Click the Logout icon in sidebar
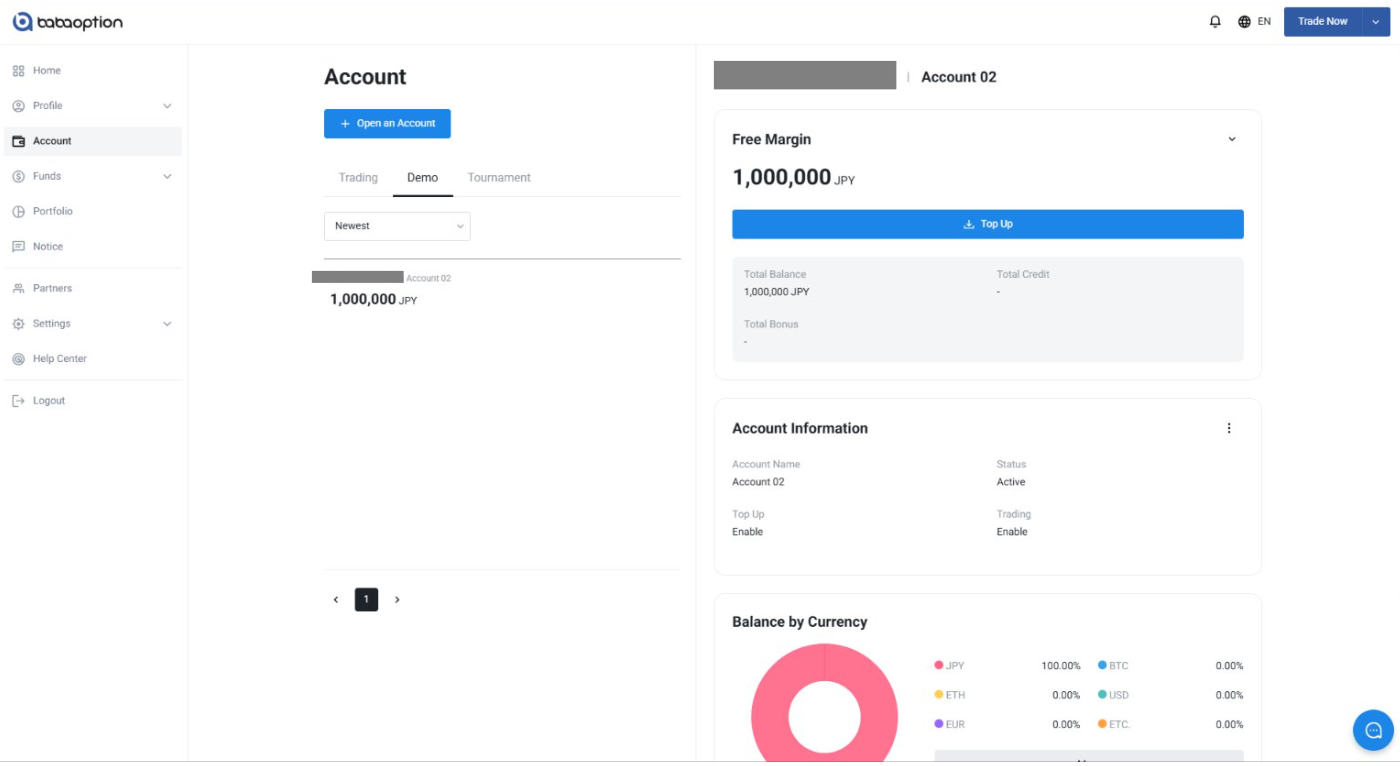This screenshot has height=766, width=1400. coord(18,401)
